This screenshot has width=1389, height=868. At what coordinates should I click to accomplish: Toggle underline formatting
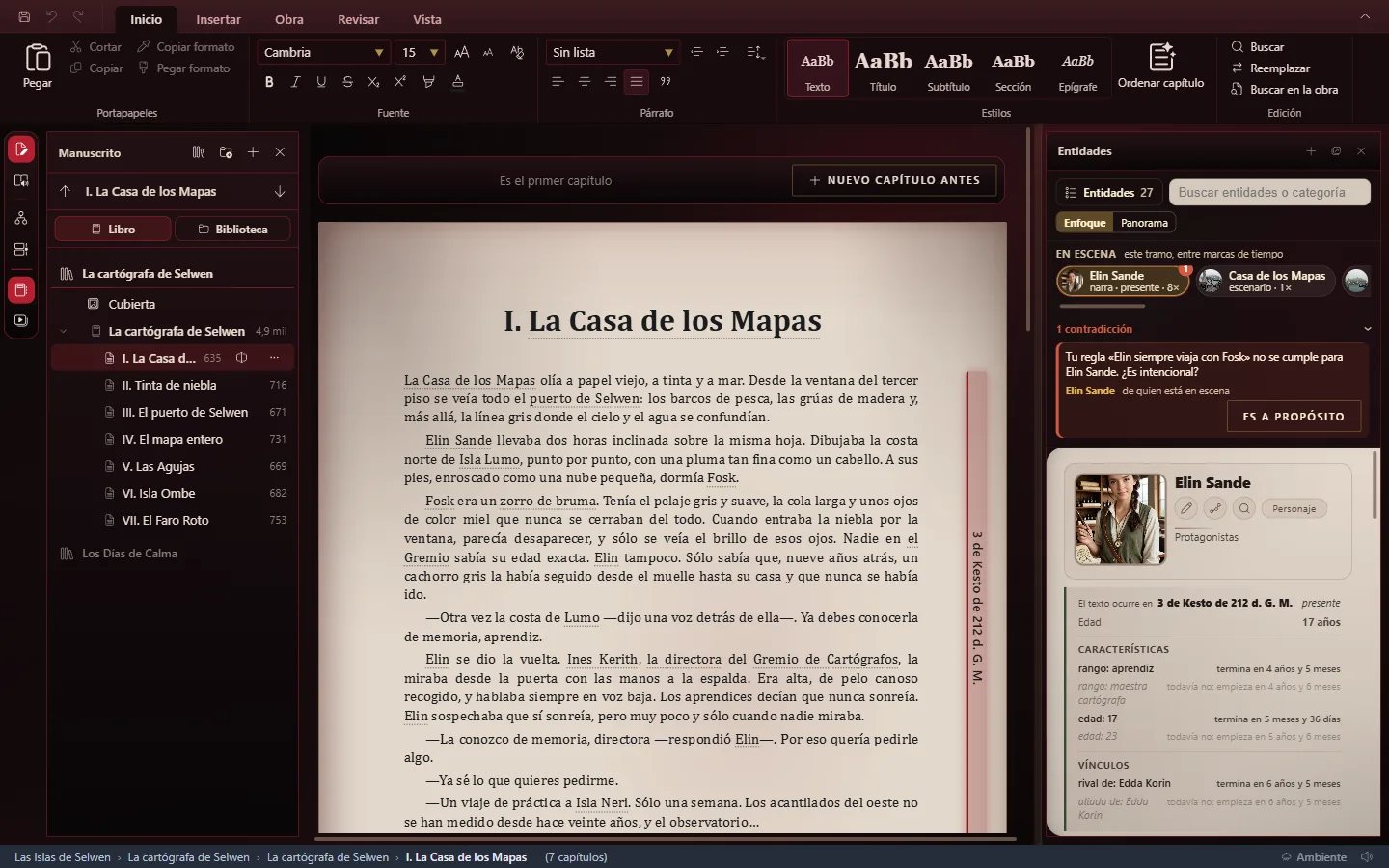[x=321, y=82]
